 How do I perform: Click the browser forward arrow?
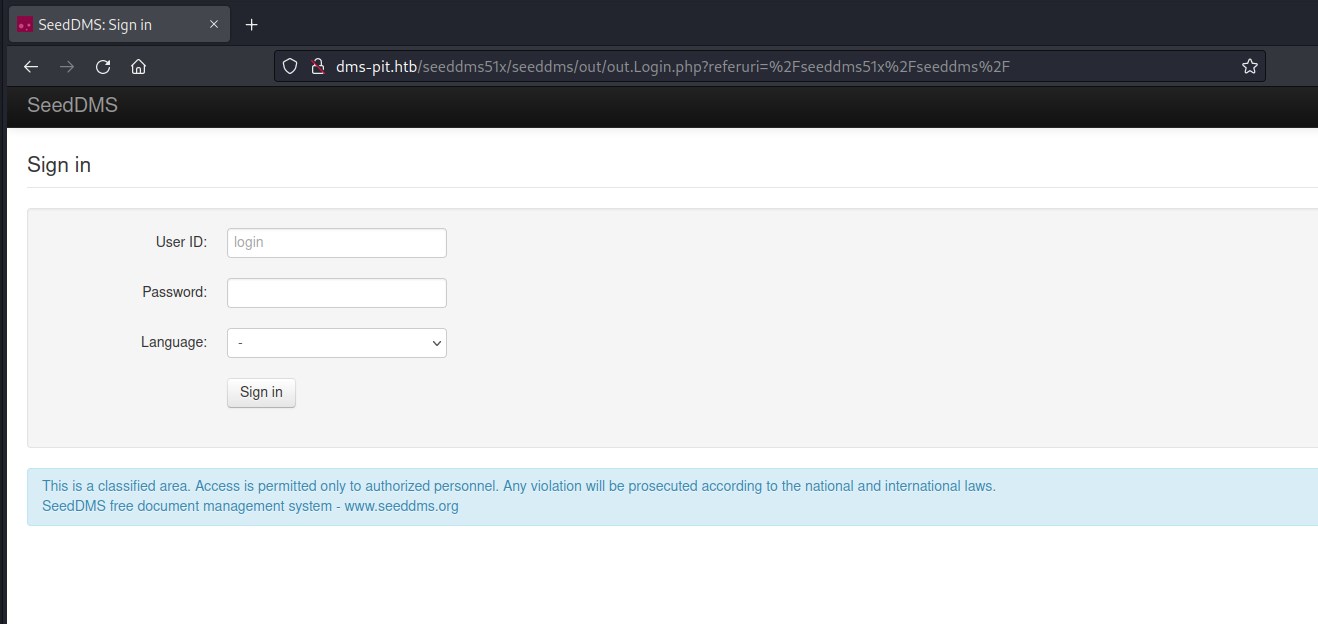[x=67, y=67]
